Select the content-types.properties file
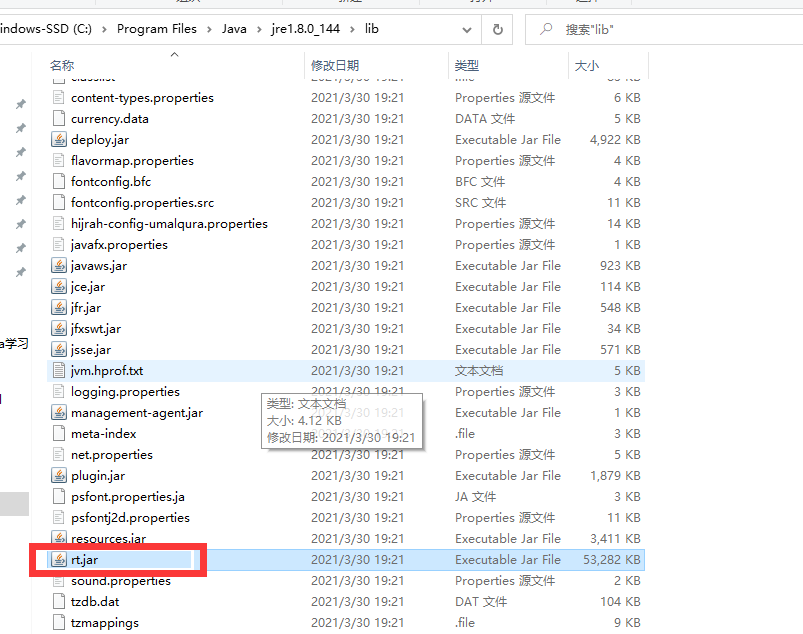 point(142,98)
